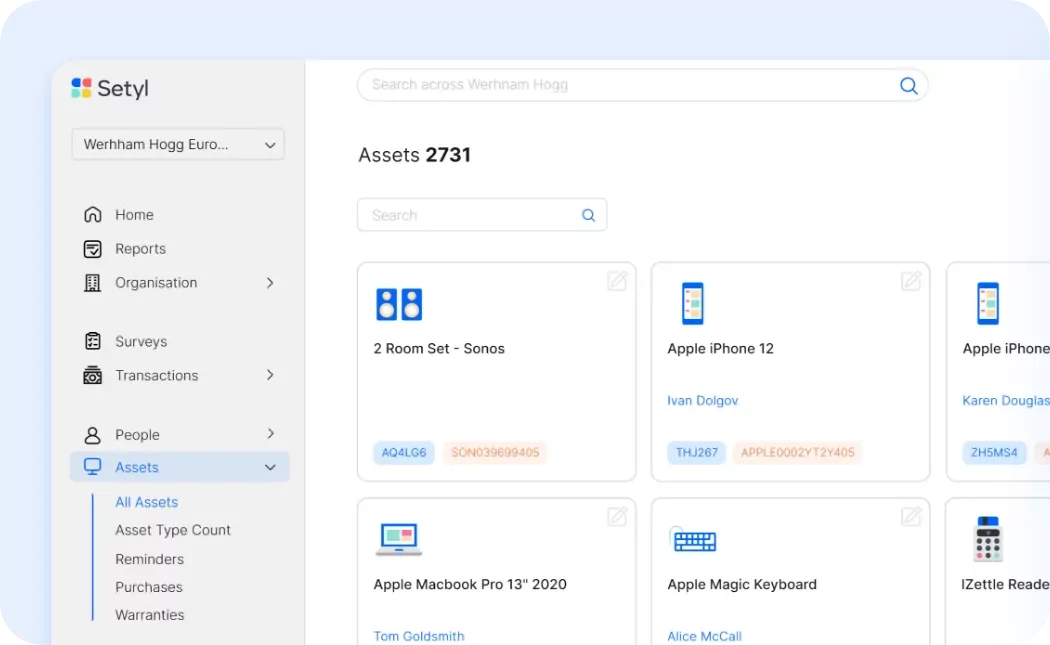
Task: Open the 2 Room Set - Sonos title
Action: click(x=439, y=348)
